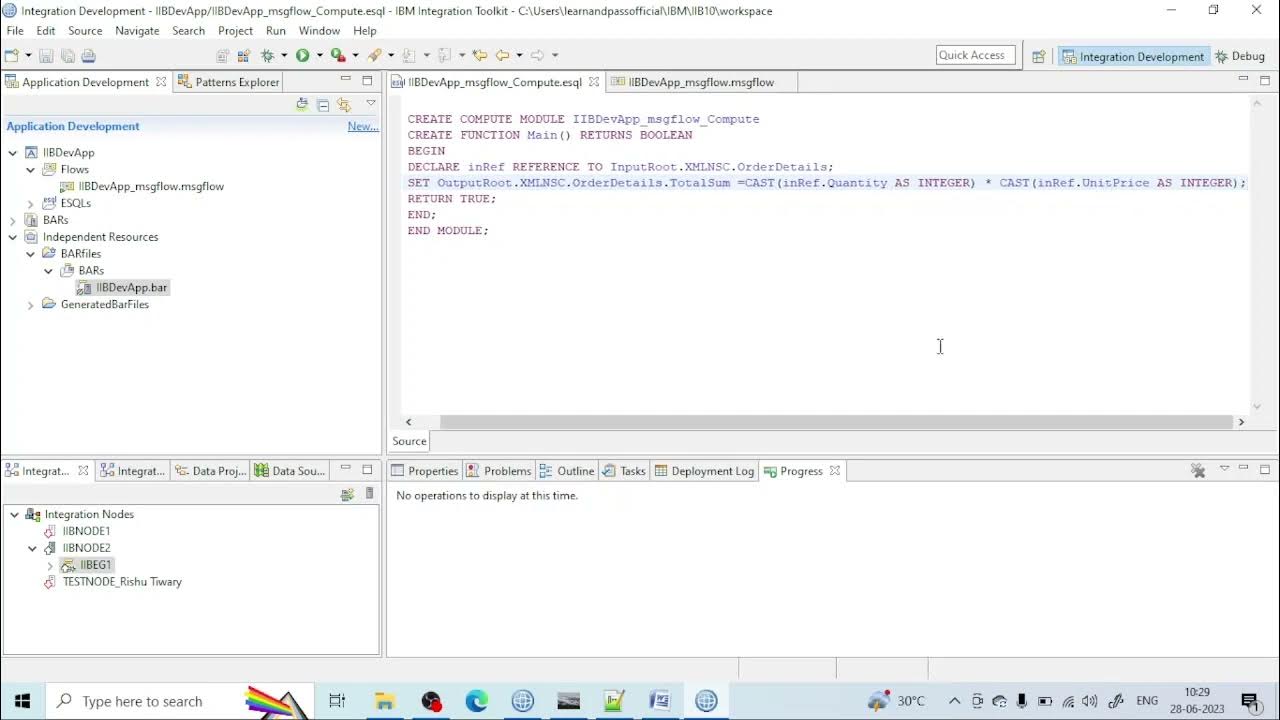Expand the top-level BARs node
Screen dimensions: 1280x720
(x=13, y=220)
